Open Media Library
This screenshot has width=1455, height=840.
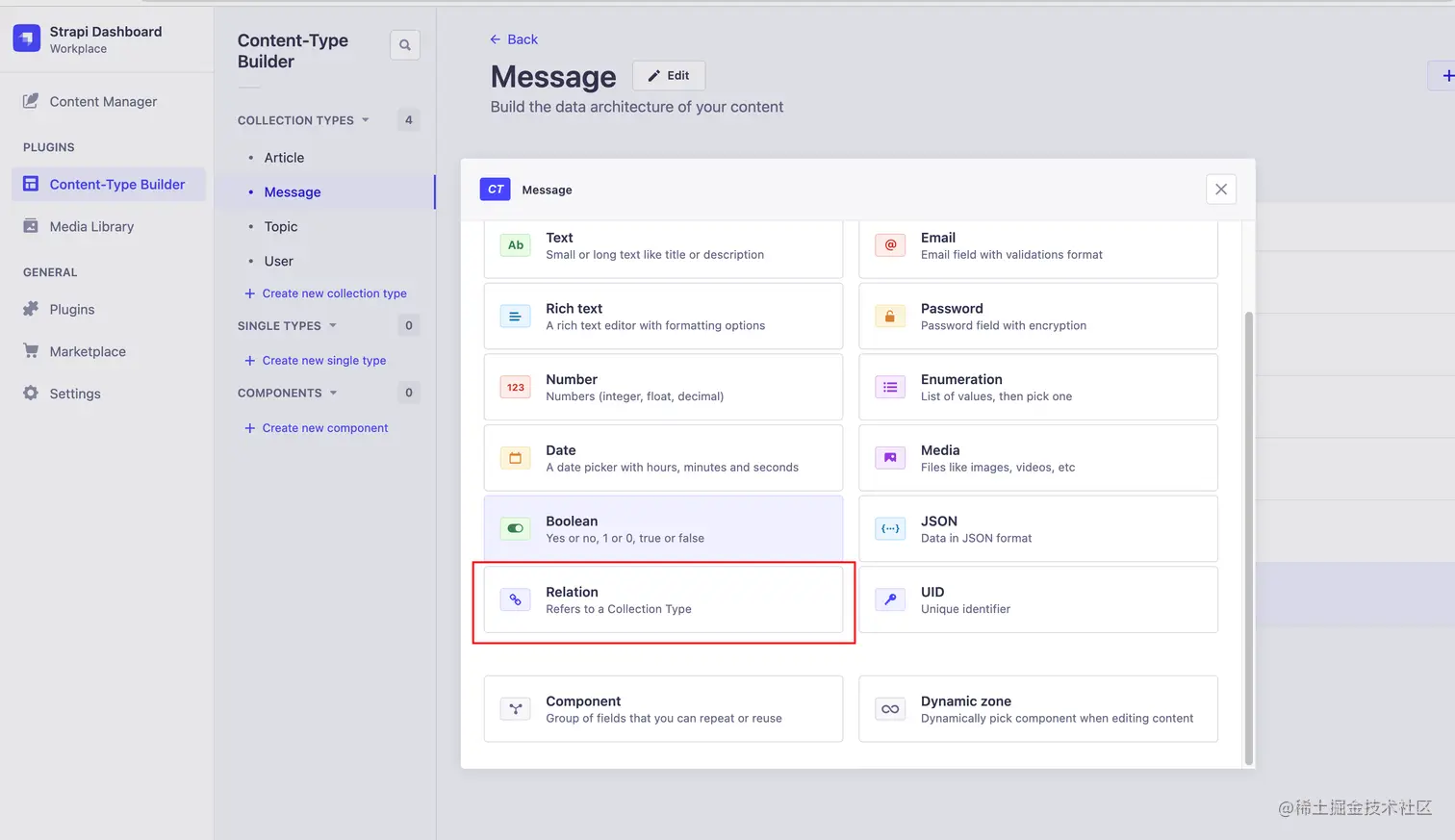point(91,226)
